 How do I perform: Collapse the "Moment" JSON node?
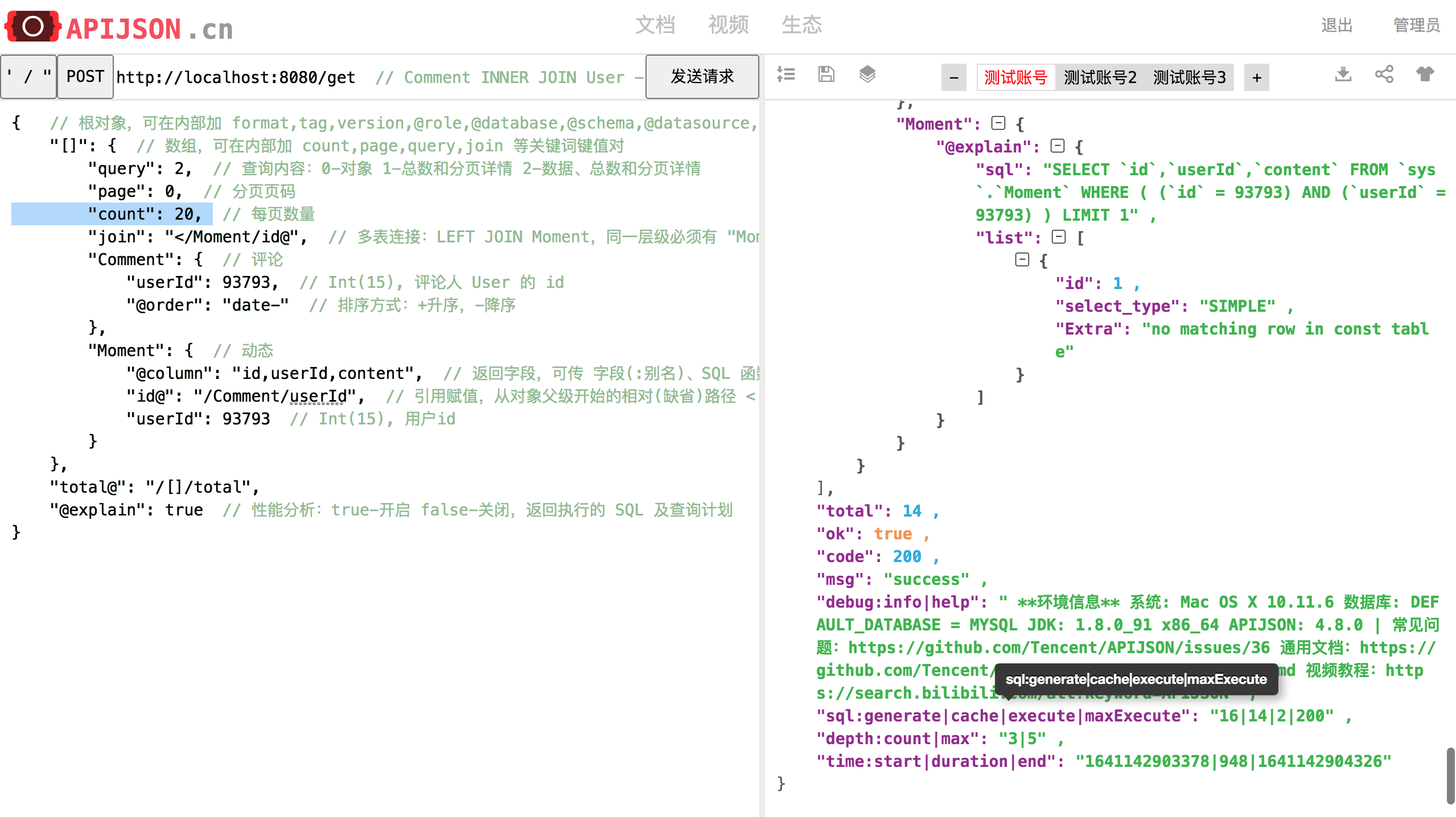pos(998,123)
